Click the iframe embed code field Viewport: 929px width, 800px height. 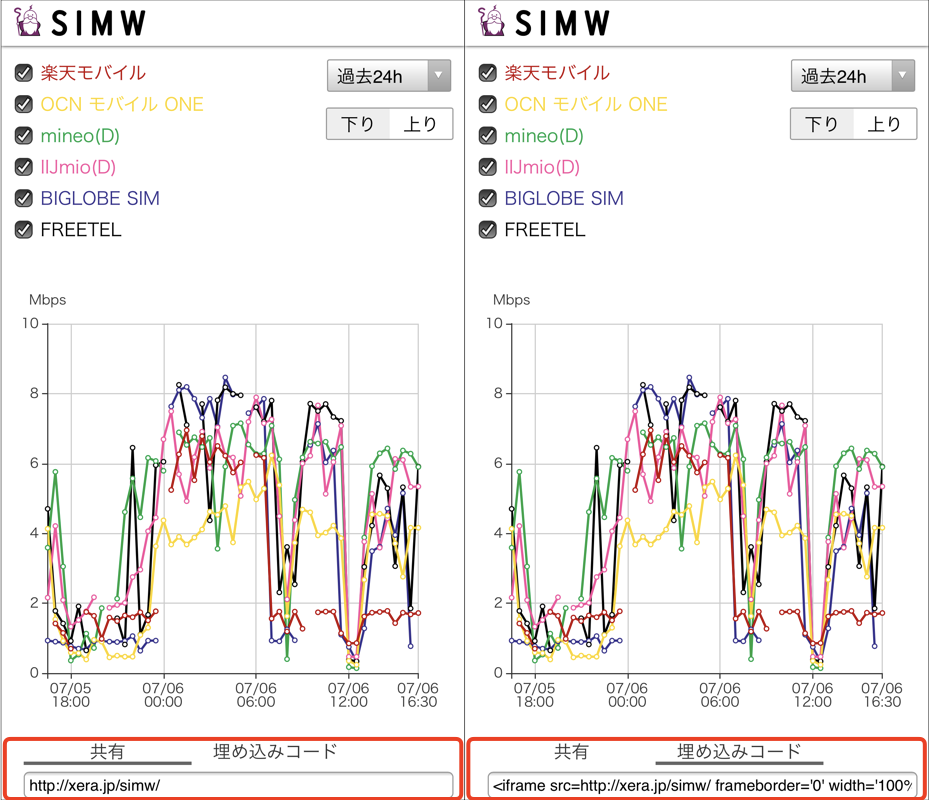point(702,785)
